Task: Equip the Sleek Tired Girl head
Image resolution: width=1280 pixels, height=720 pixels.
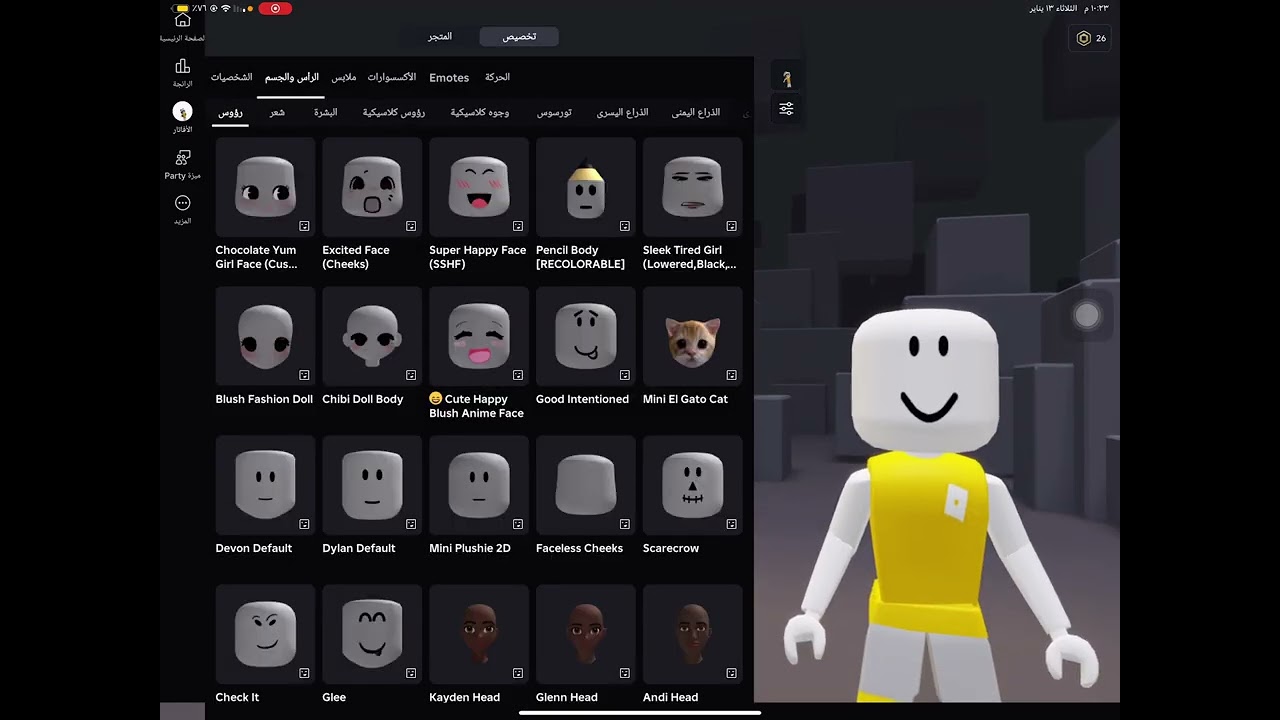Action: point(693,187)
